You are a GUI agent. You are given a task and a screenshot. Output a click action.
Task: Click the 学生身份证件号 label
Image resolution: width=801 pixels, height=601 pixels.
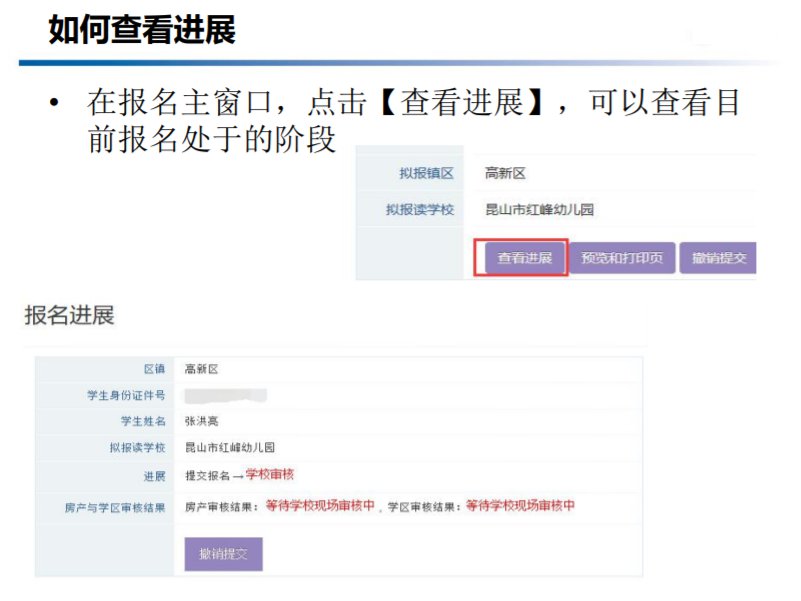click(x=126, y=395)
